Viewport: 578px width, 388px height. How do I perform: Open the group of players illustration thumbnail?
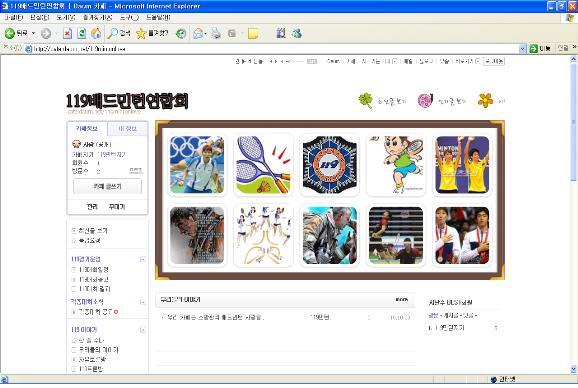[263, 235]
